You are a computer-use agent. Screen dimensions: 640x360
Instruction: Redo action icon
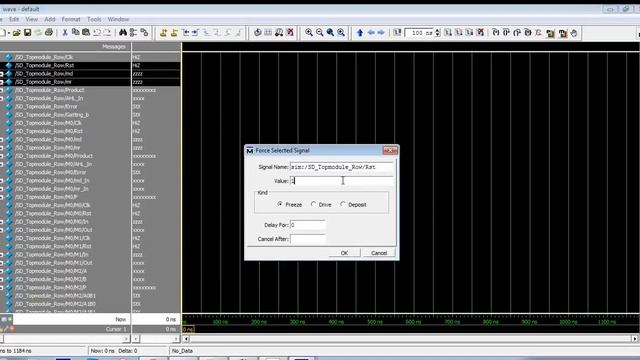click(107, 33)
